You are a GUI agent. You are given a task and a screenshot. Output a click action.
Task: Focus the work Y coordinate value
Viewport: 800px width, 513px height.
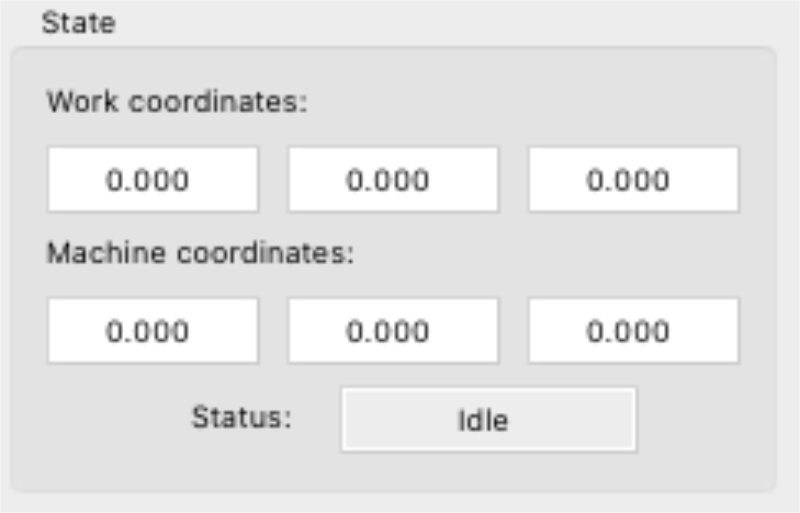point(393,180)
